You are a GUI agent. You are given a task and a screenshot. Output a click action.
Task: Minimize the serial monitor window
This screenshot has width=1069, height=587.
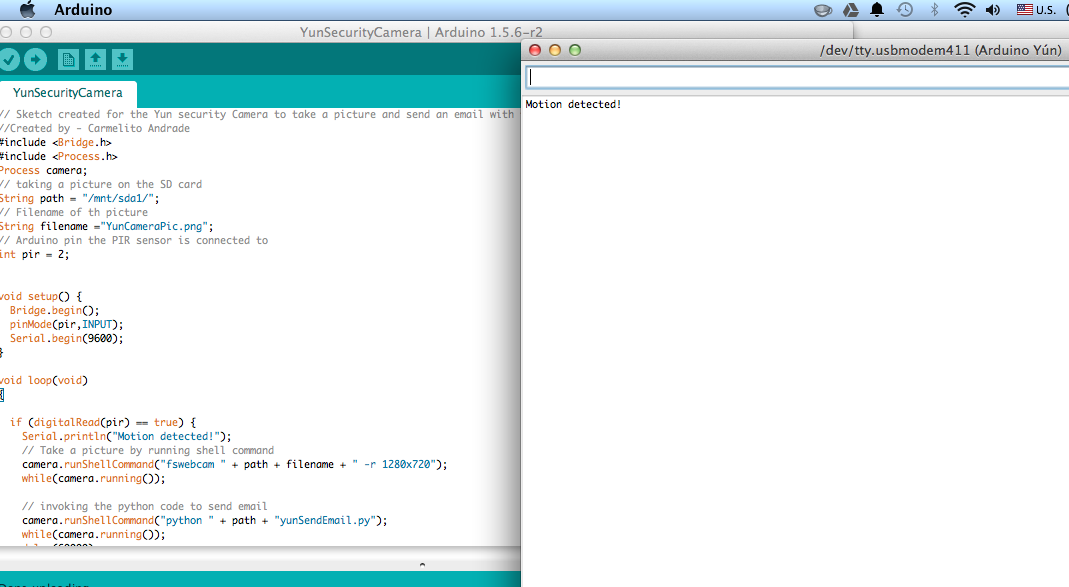[x=555, y=50]
